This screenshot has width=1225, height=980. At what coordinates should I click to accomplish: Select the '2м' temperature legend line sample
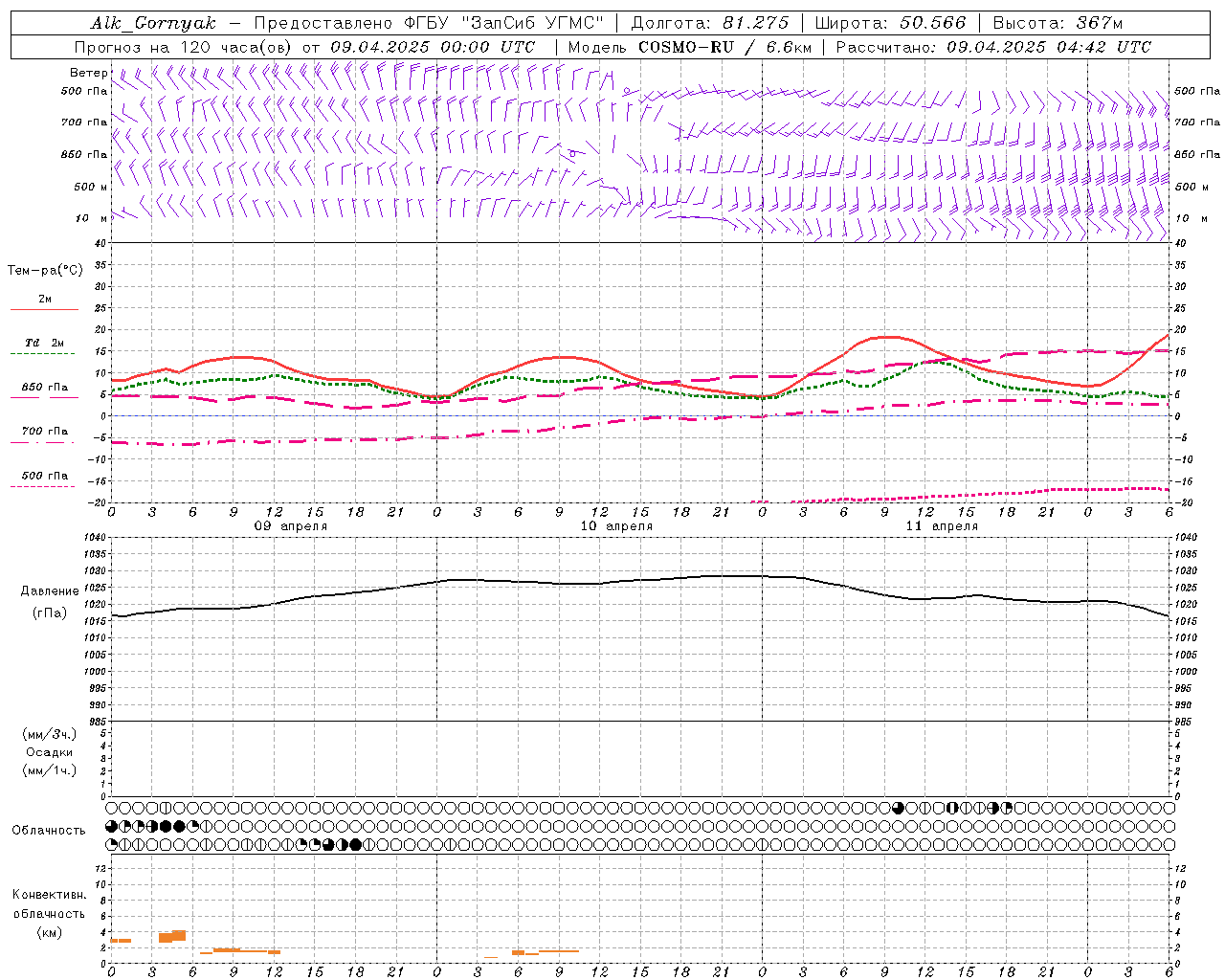point(44,309)
